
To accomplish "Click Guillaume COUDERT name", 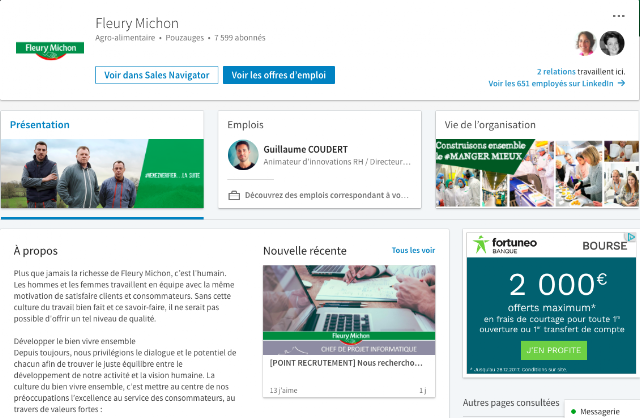I will [305, 149].
